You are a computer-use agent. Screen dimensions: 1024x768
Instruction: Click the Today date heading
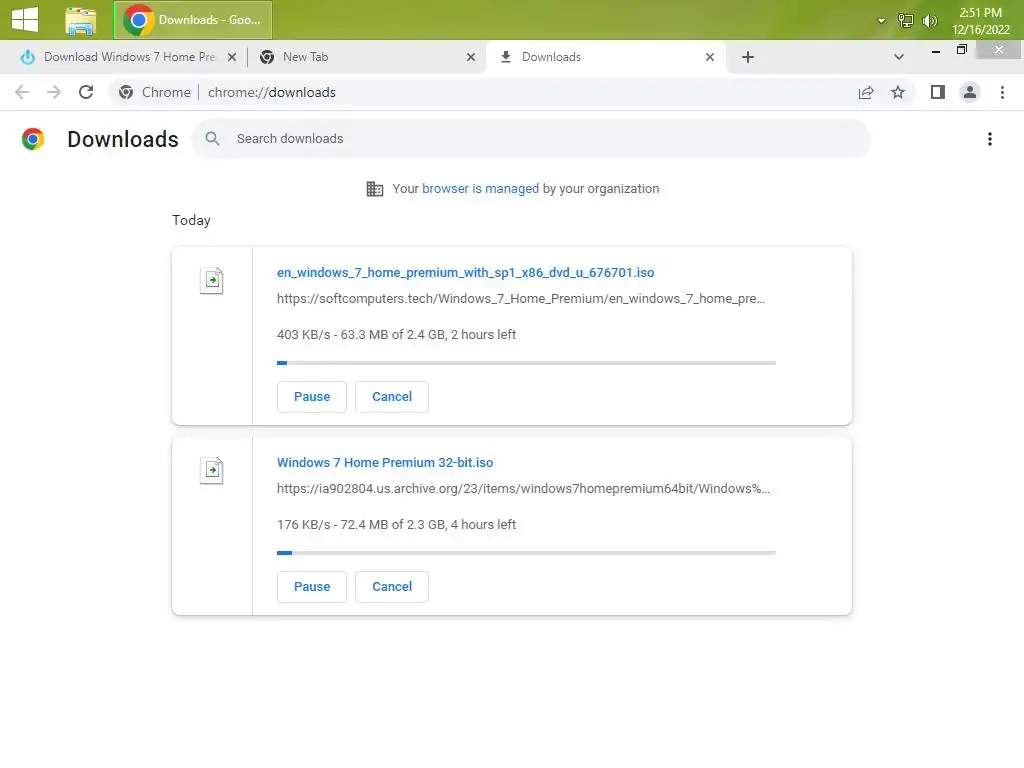pos(191,220)
